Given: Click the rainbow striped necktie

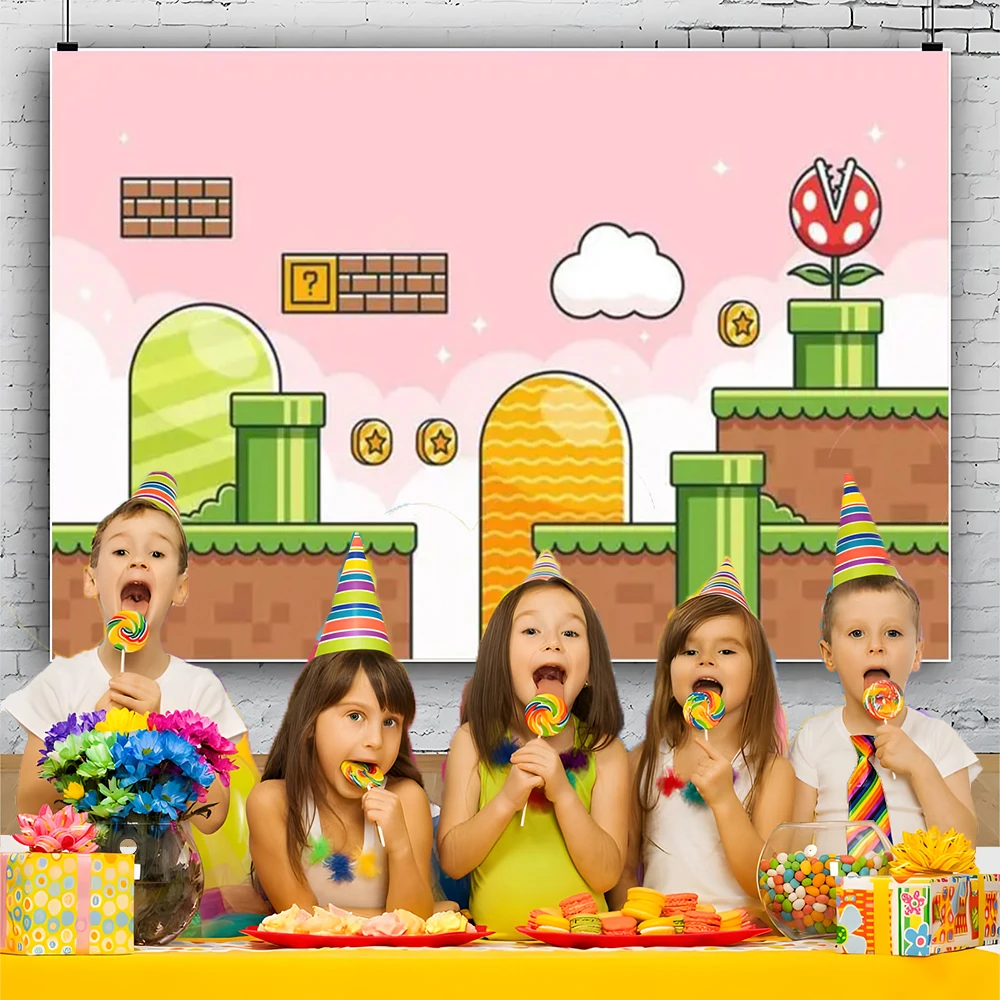Looking at the screenshot, I should pos(867,795).
